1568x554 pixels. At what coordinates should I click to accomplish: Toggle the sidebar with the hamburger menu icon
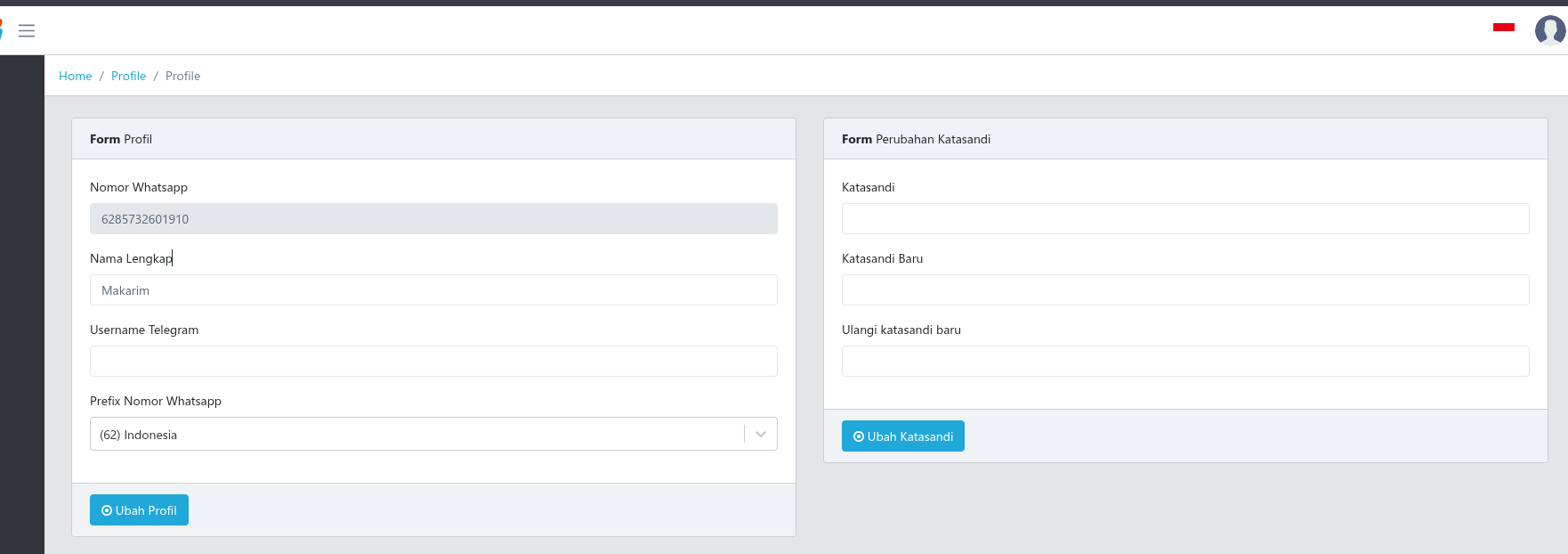coord(27,31)
